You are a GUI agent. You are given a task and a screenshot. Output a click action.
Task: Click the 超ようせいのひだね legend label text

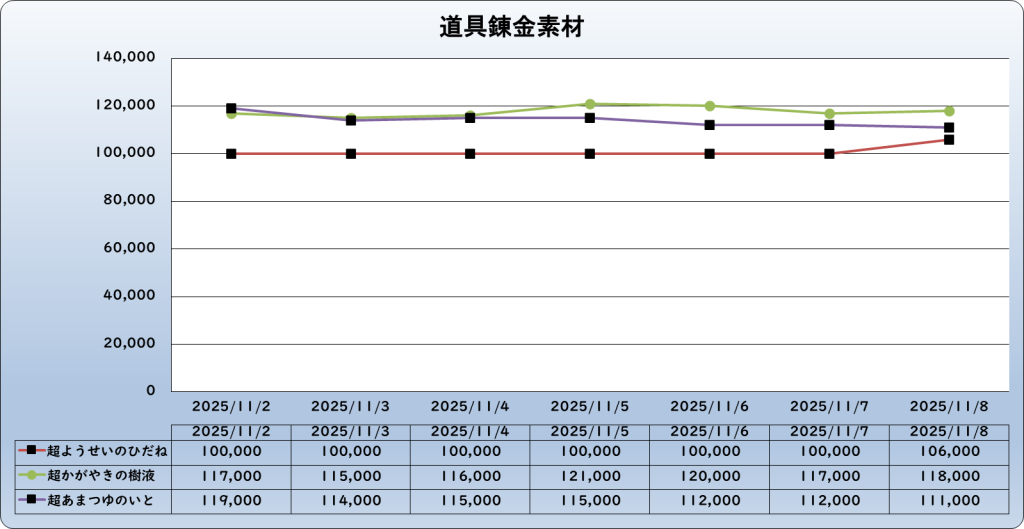click(x=106, y=451)
